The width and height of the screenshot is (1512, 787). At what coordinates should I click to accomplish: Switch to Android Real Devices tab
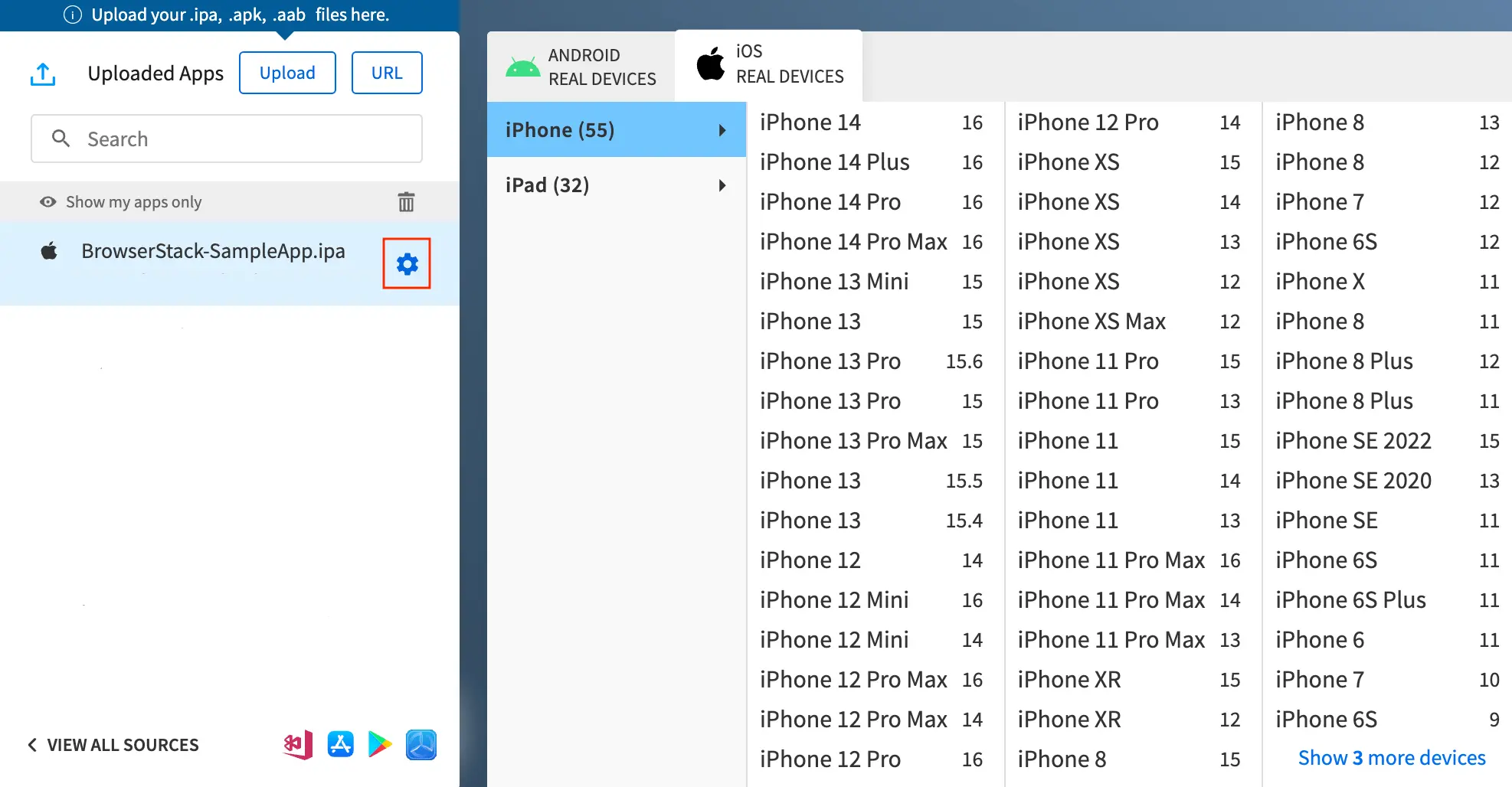coord(581,67)
